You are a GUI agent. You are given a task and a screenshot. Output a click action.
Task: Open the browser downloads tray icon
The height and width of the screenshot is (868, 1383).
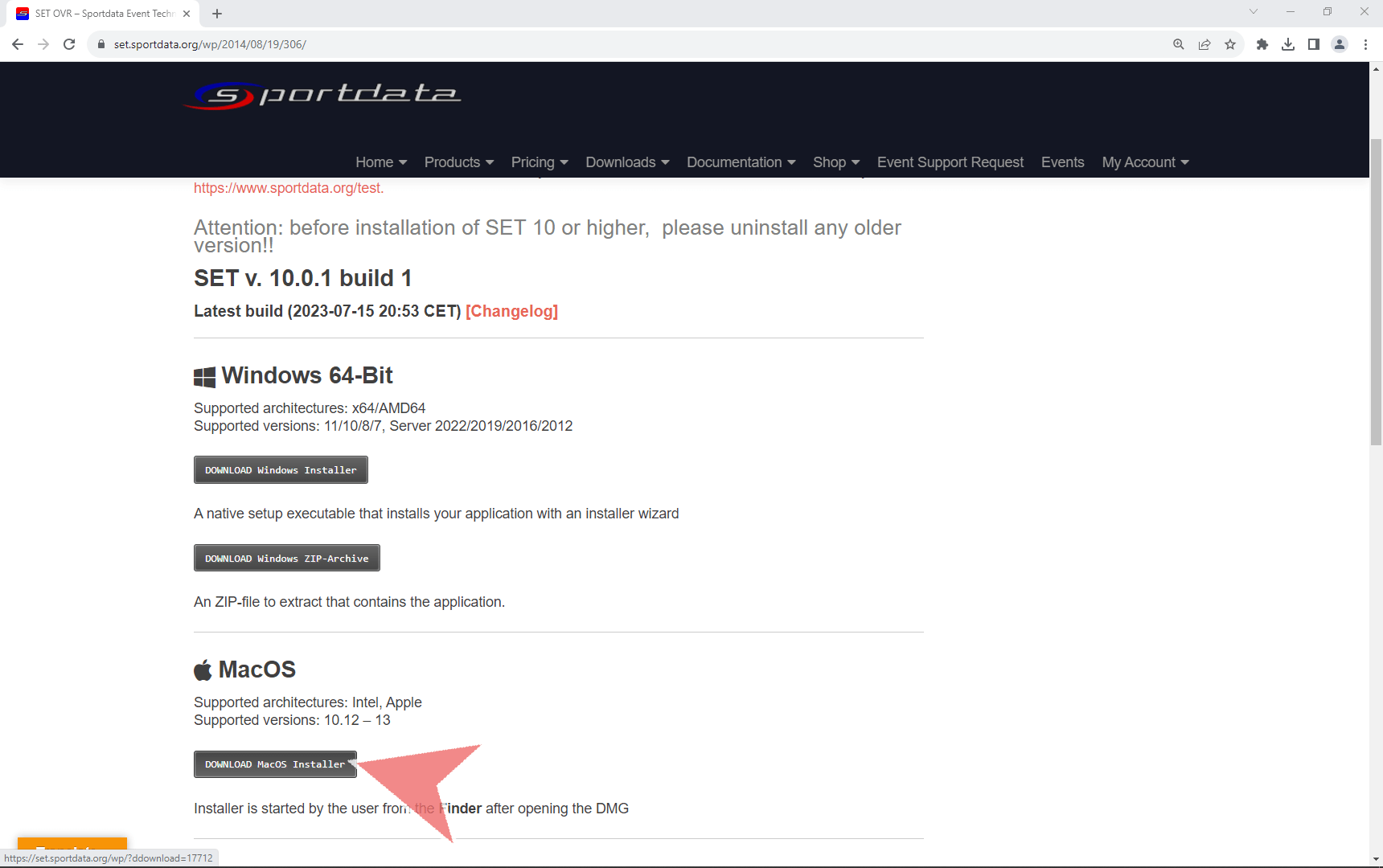pos(1288,44)
